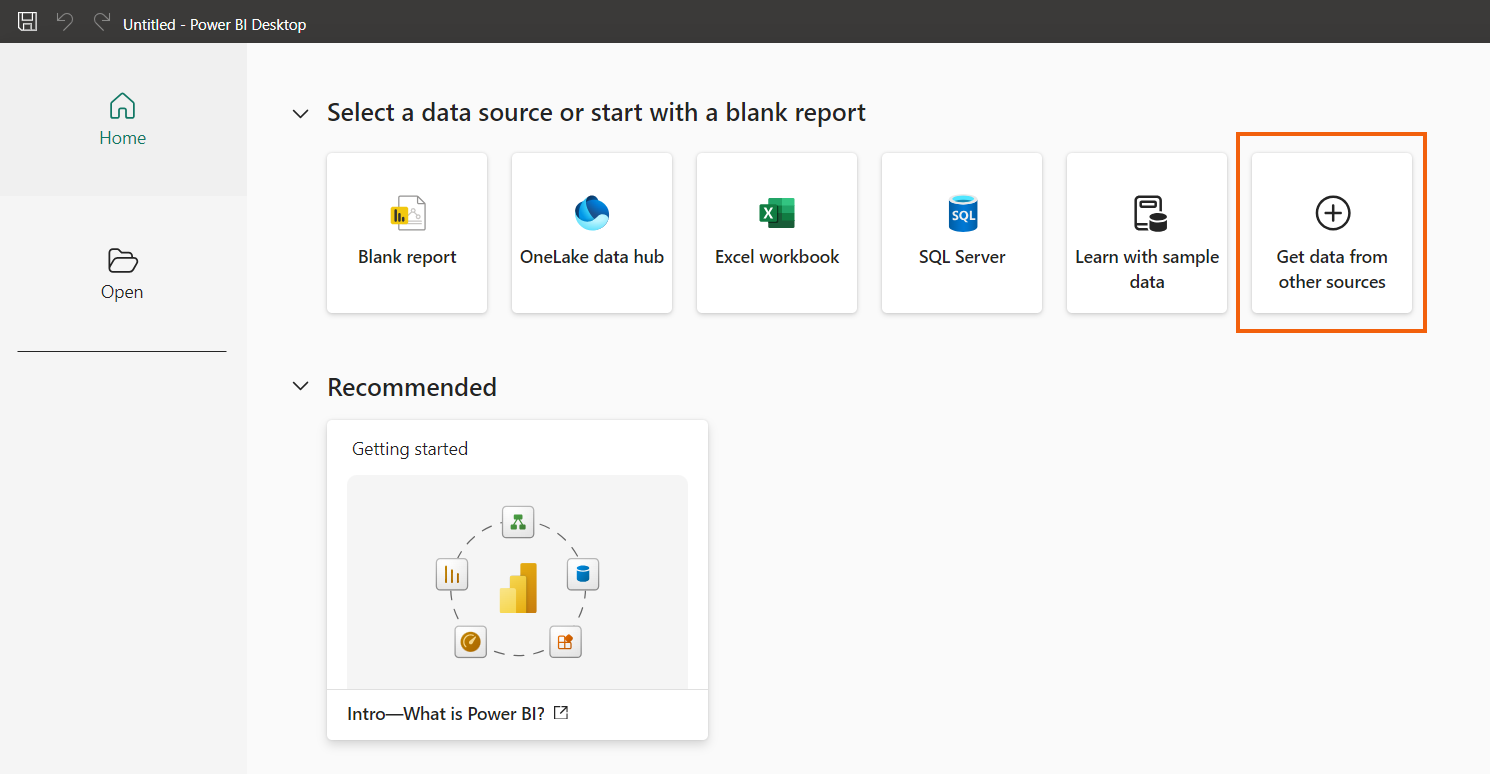1490x774 pixels.
Task: Click the Excel workbook icon
Action: point(777,213)
